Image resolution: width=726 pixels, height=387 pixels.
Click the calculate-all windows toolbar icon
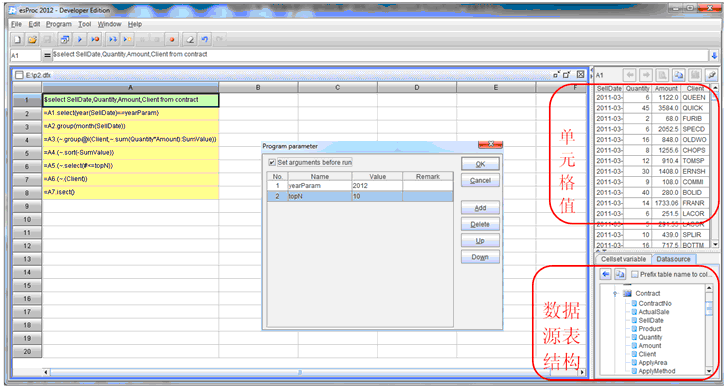pos(65,40)
